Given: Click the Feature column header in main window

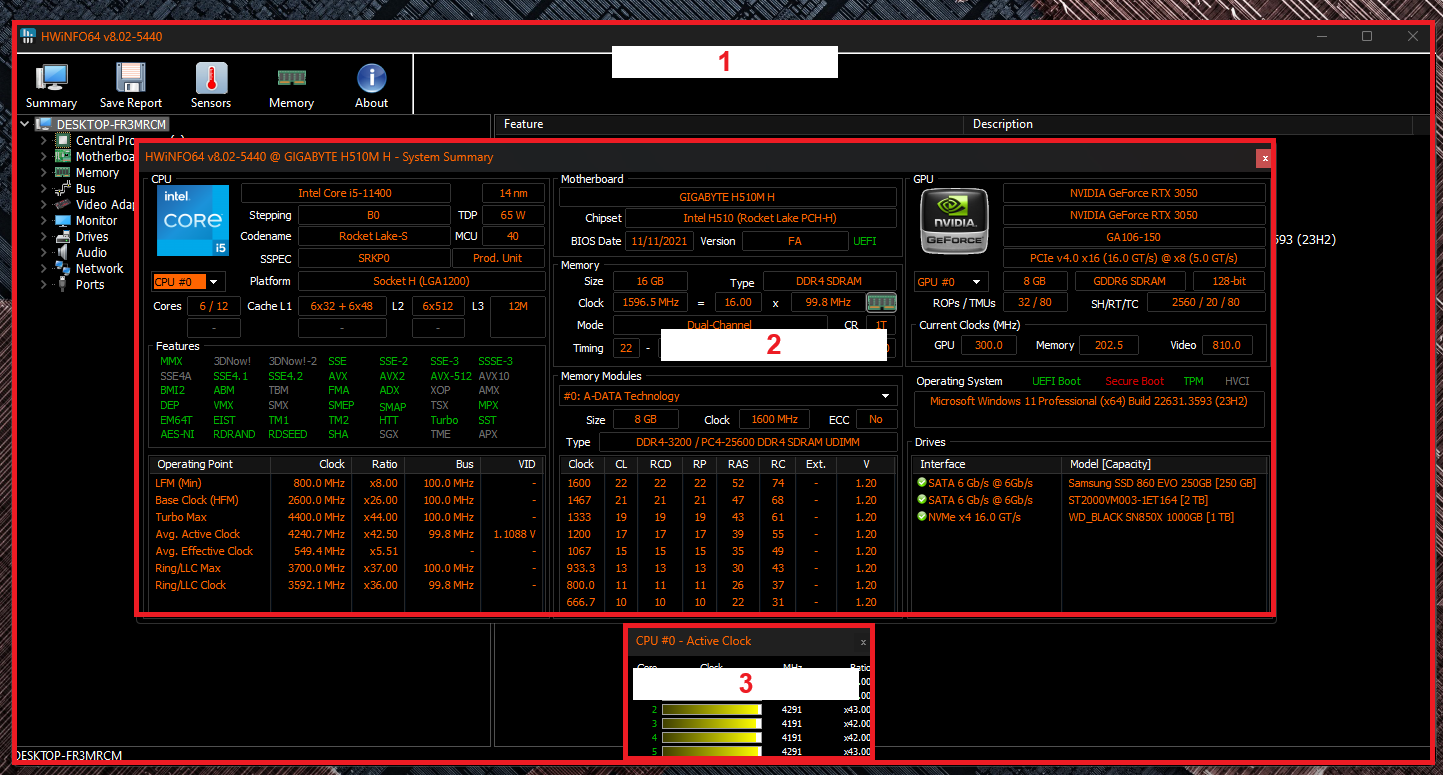Looking at the screenshot, I should [730, 124].
